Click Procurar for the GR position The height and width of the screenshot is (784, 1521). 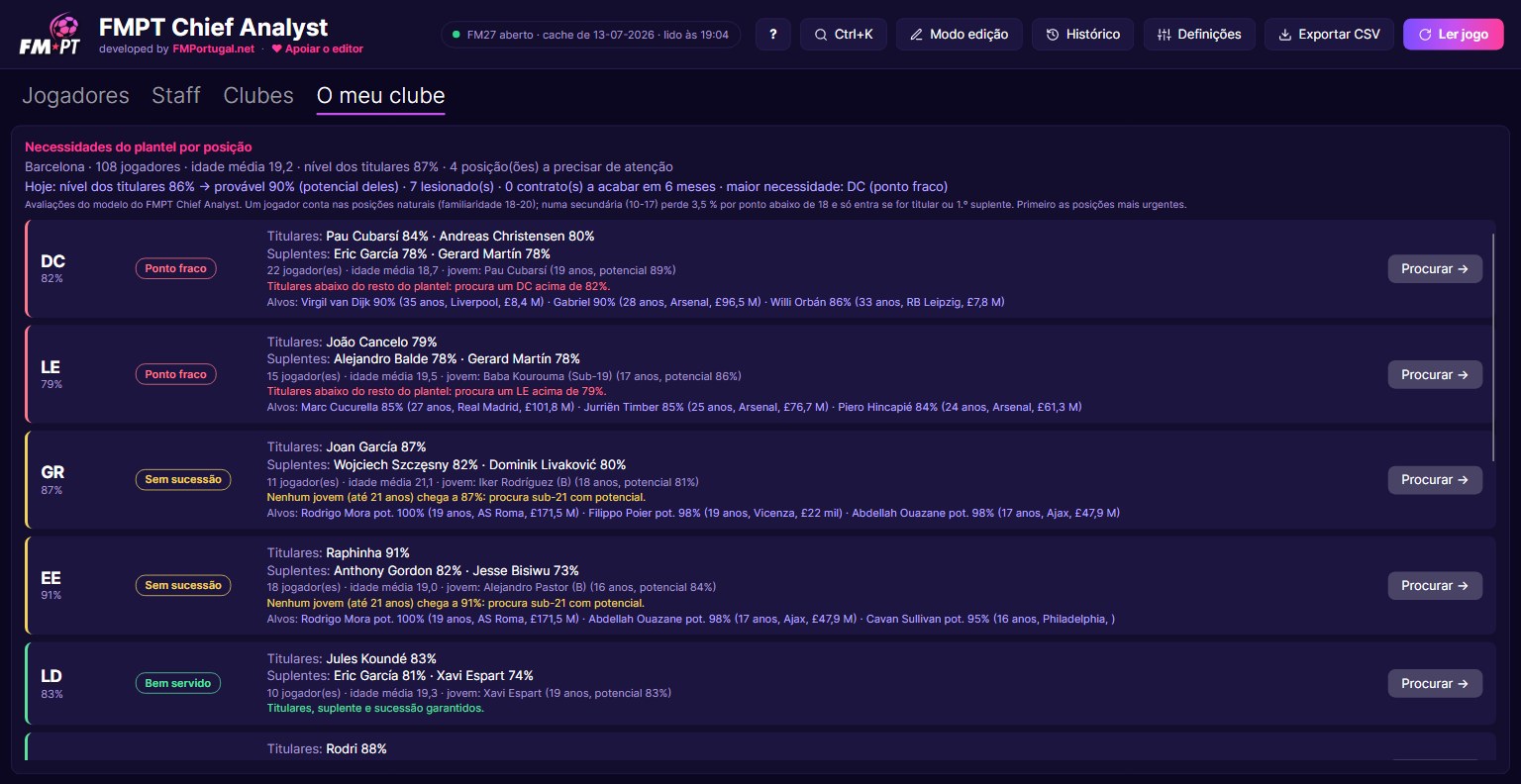pos(1435,479)
